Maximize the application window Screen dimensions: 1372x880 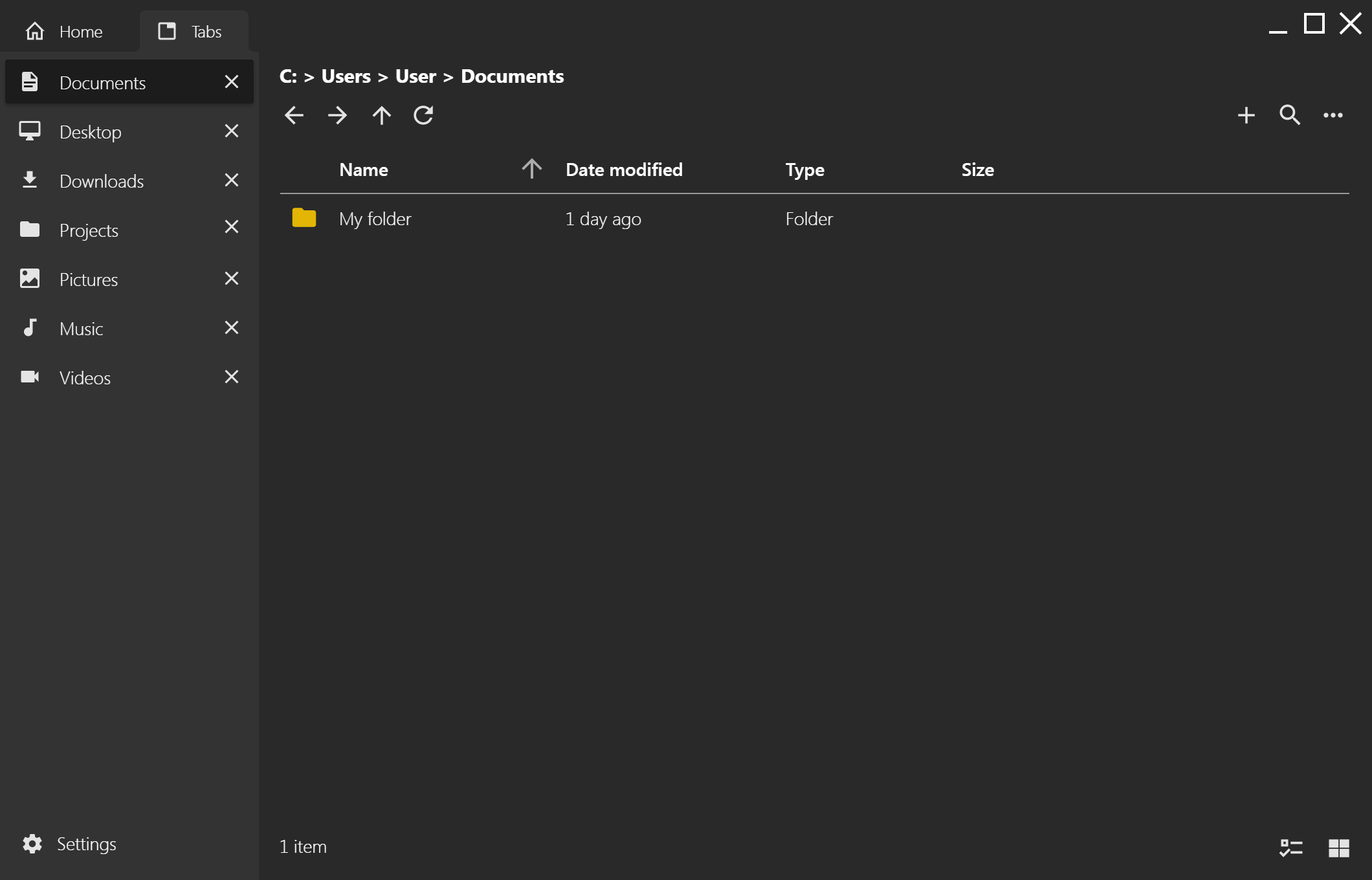pos(1314,23)
